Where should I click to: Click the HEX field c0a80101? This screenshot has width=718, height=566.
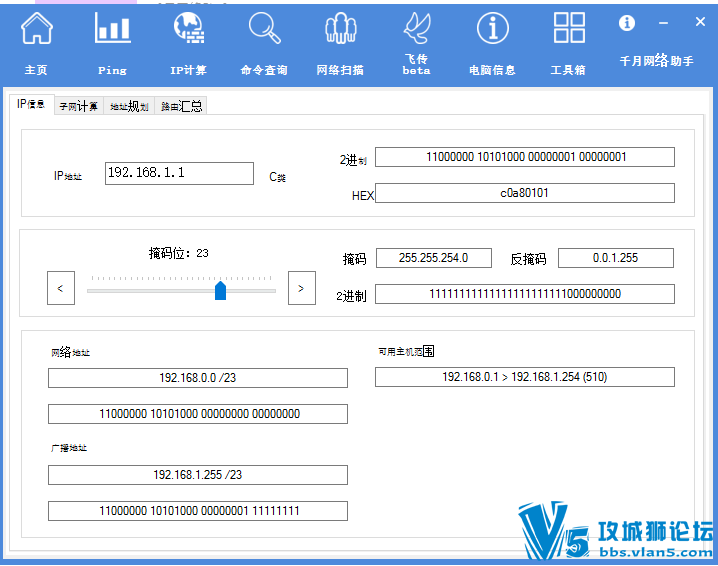click(525, 193)
